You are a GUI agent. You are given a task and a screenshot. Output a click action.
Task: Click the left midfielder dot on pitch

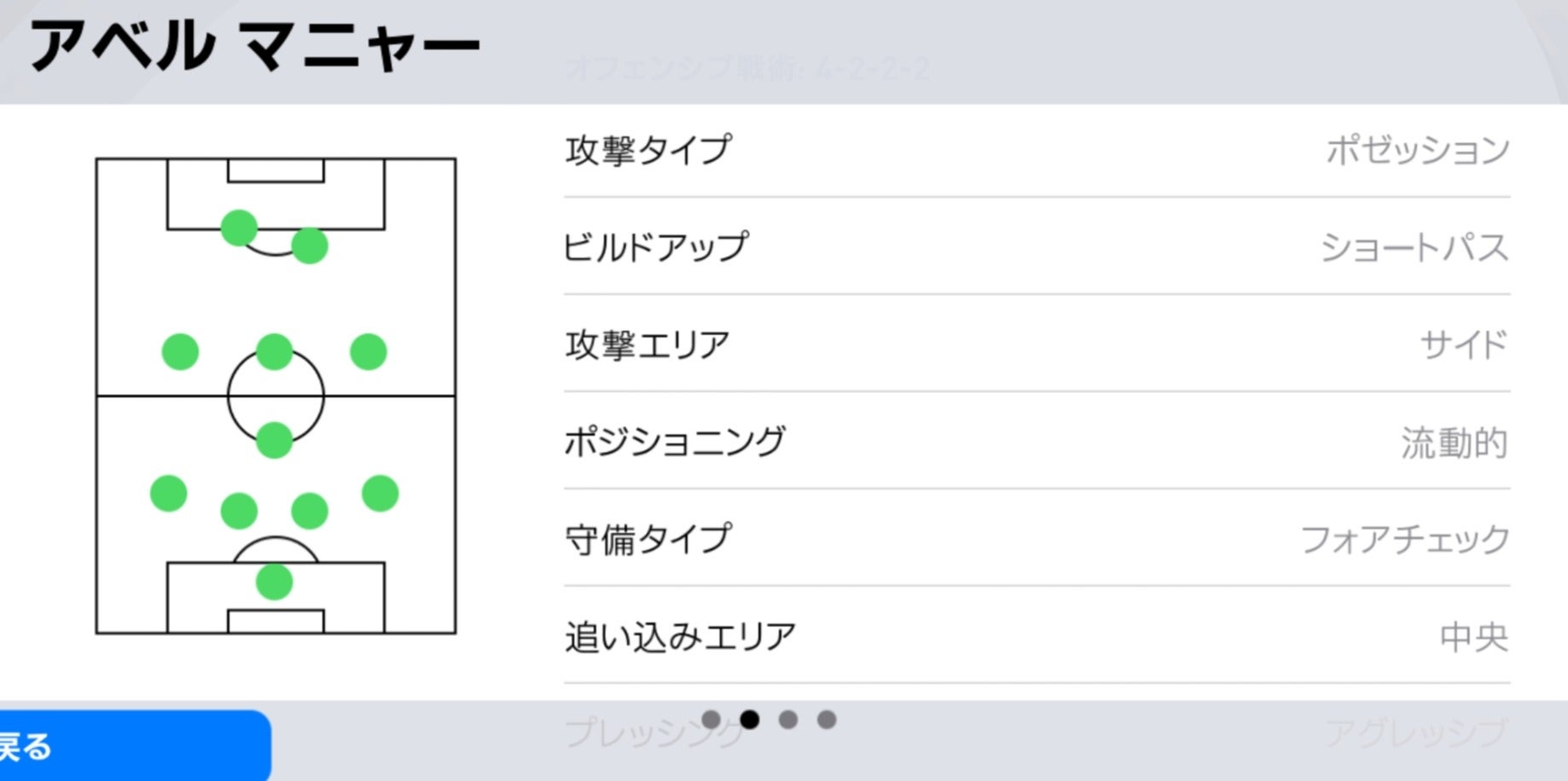(180, 351)
